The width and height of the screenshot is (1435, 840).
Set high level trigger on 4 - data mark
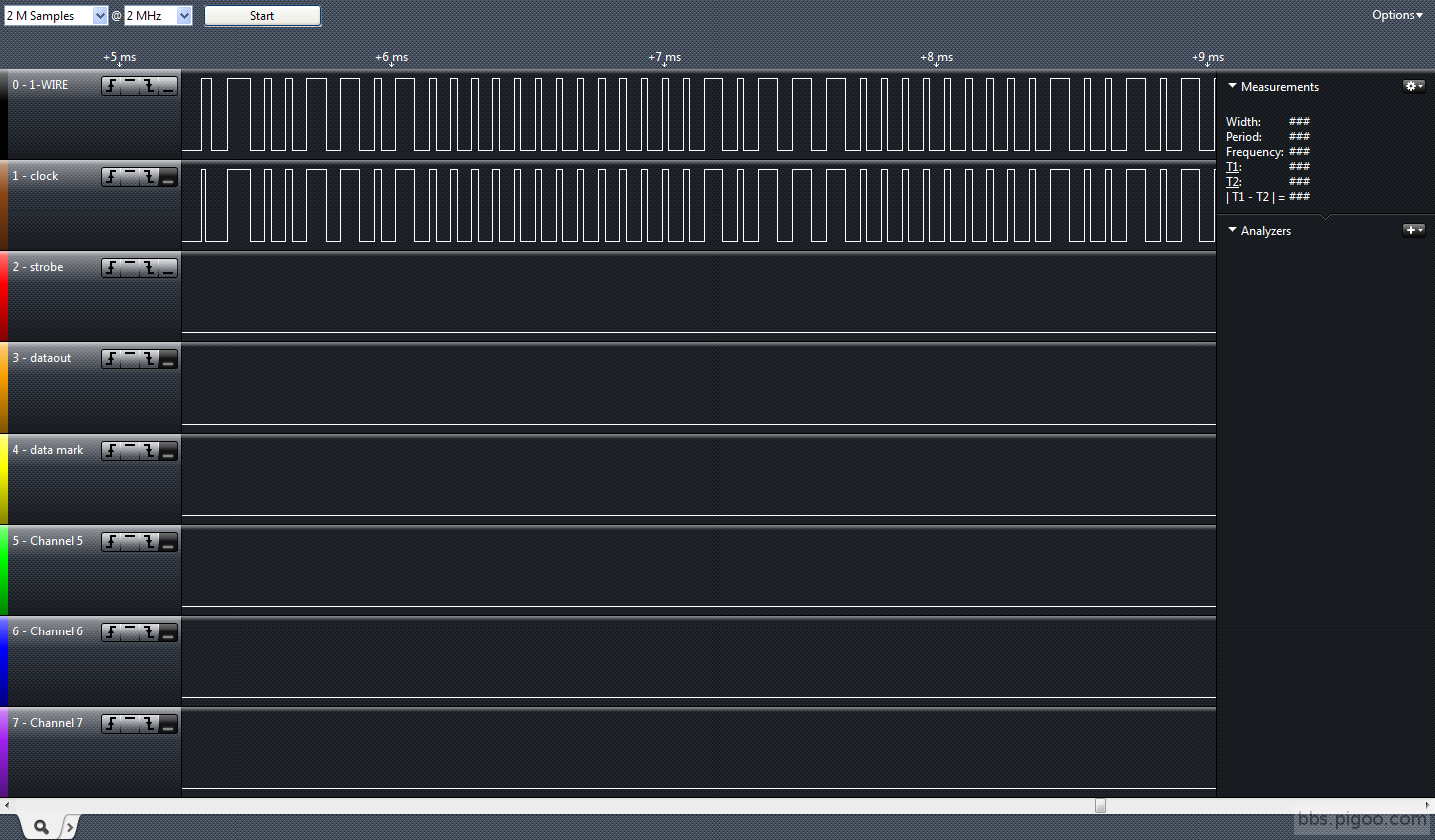pyautogui.click(x=130, y=451)
